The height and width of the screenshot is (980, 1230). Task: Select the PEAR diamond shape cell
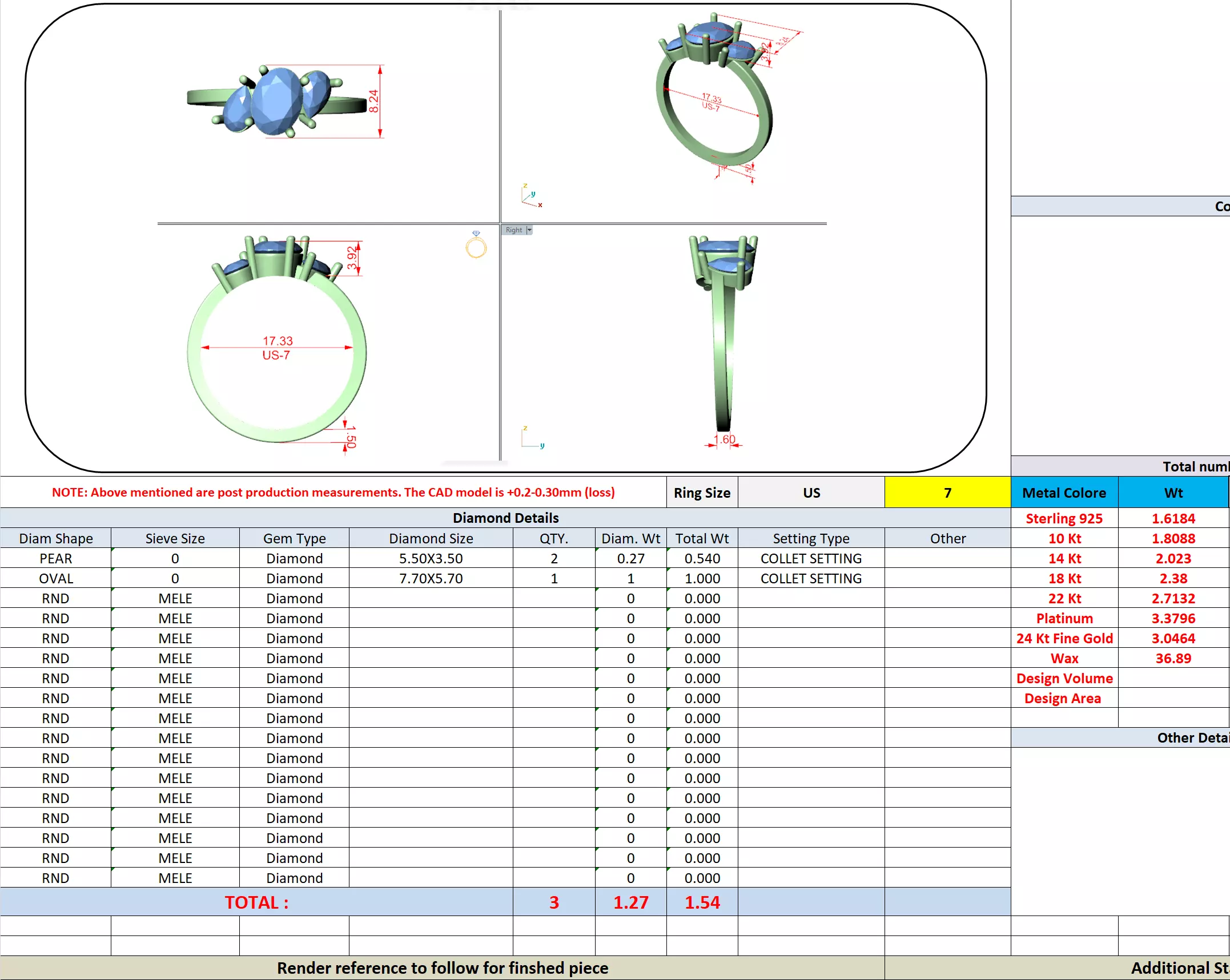[x=55, y=558]
